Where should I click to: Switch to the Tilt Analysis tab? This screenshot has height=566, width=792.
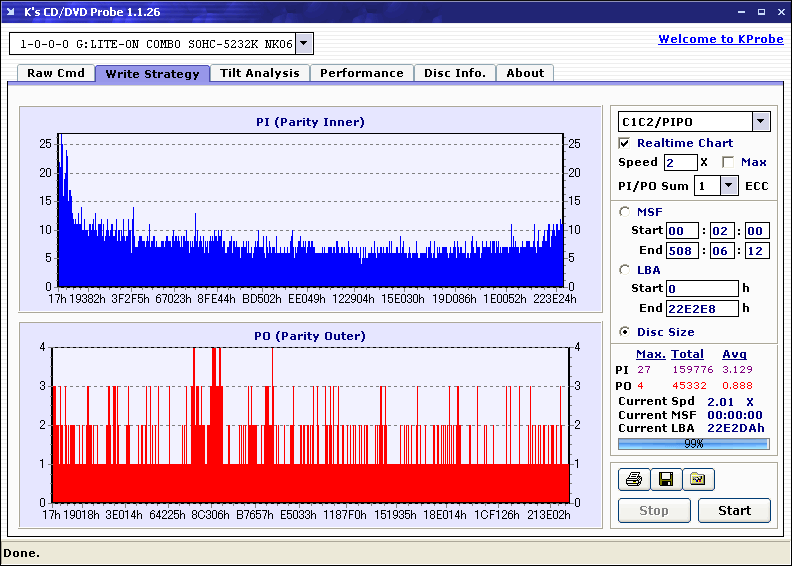tap(259, 73)
